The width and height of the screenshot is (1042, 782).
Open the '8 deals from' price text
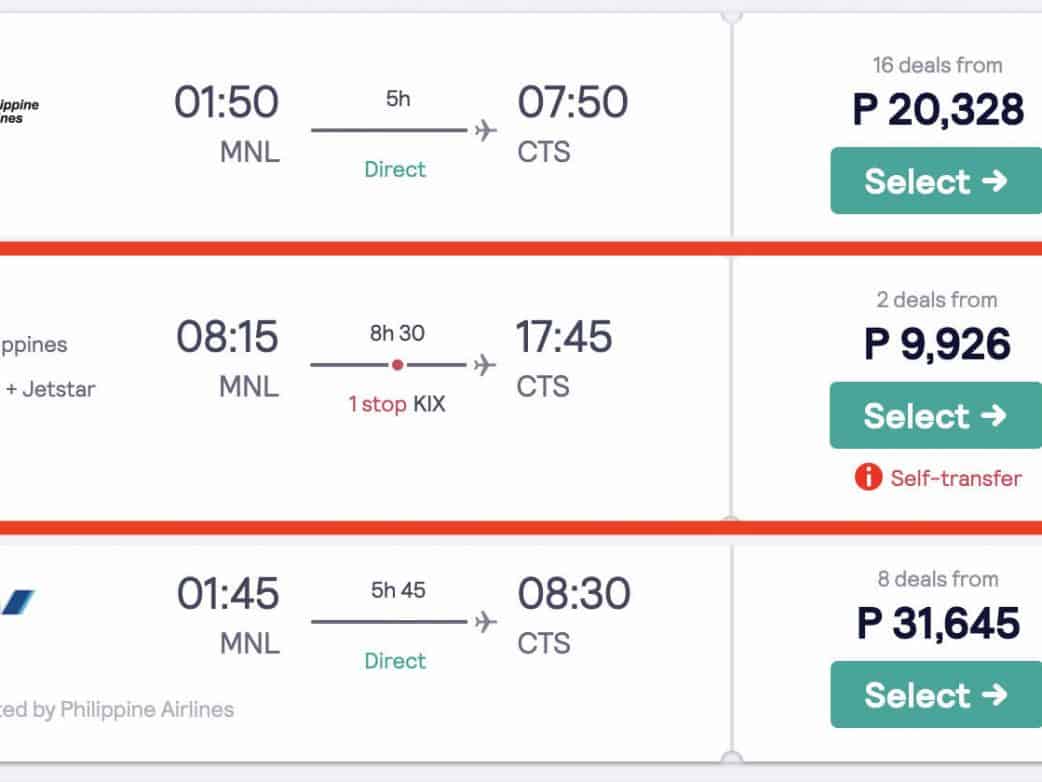tap(937, 578)
